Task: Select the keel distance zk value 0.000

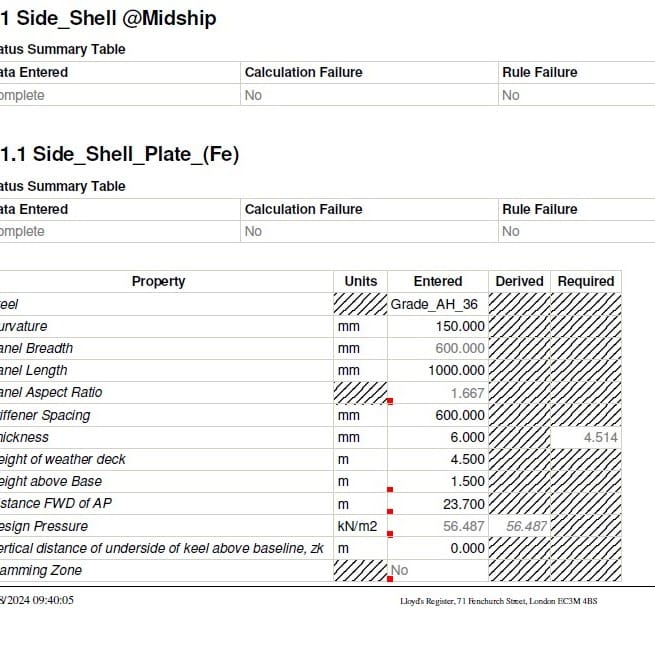Action: (x=467, y=548)
